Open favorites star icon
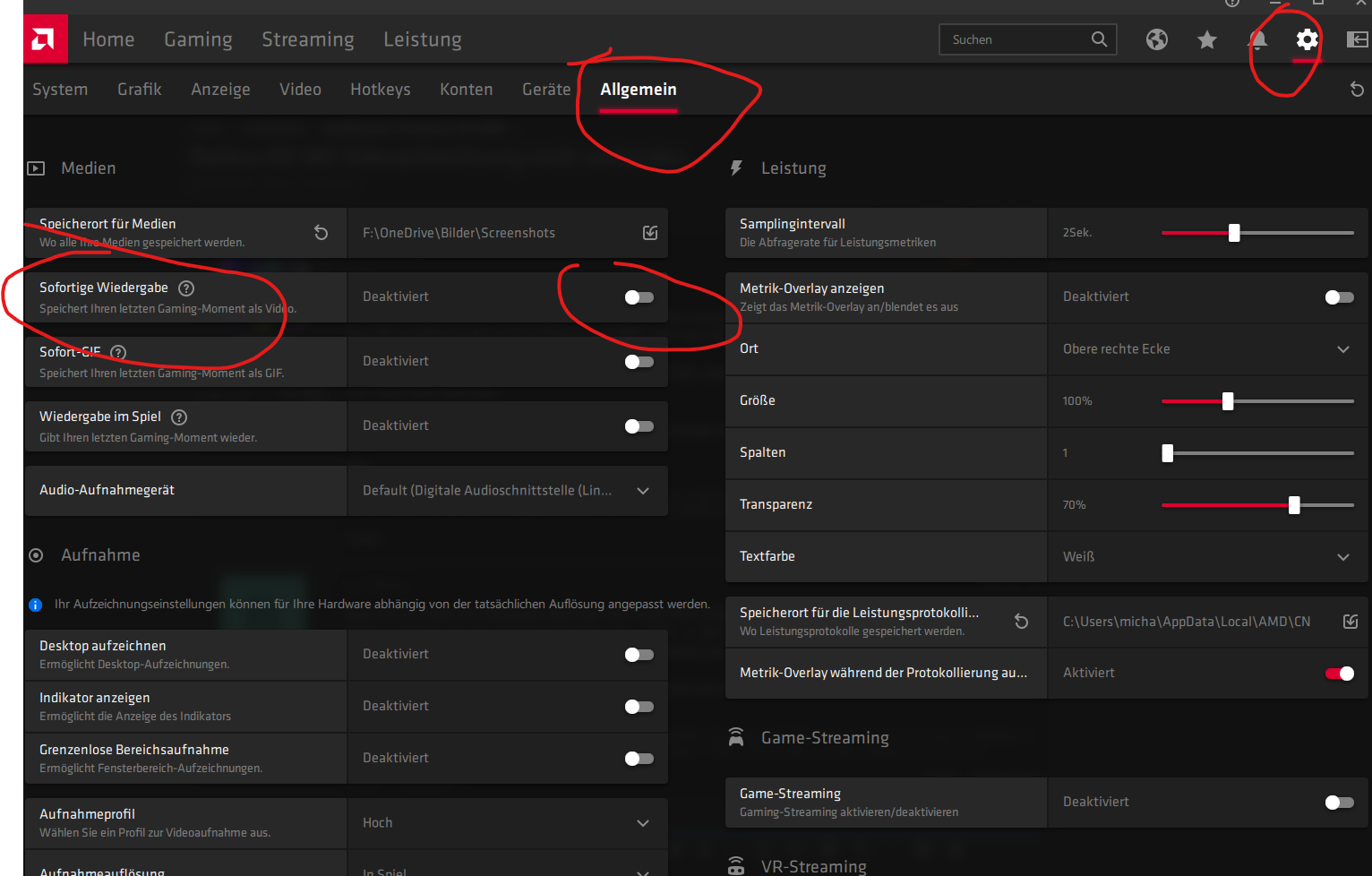The width and height of the screenshot is (1372, 876). (1207, 39)
